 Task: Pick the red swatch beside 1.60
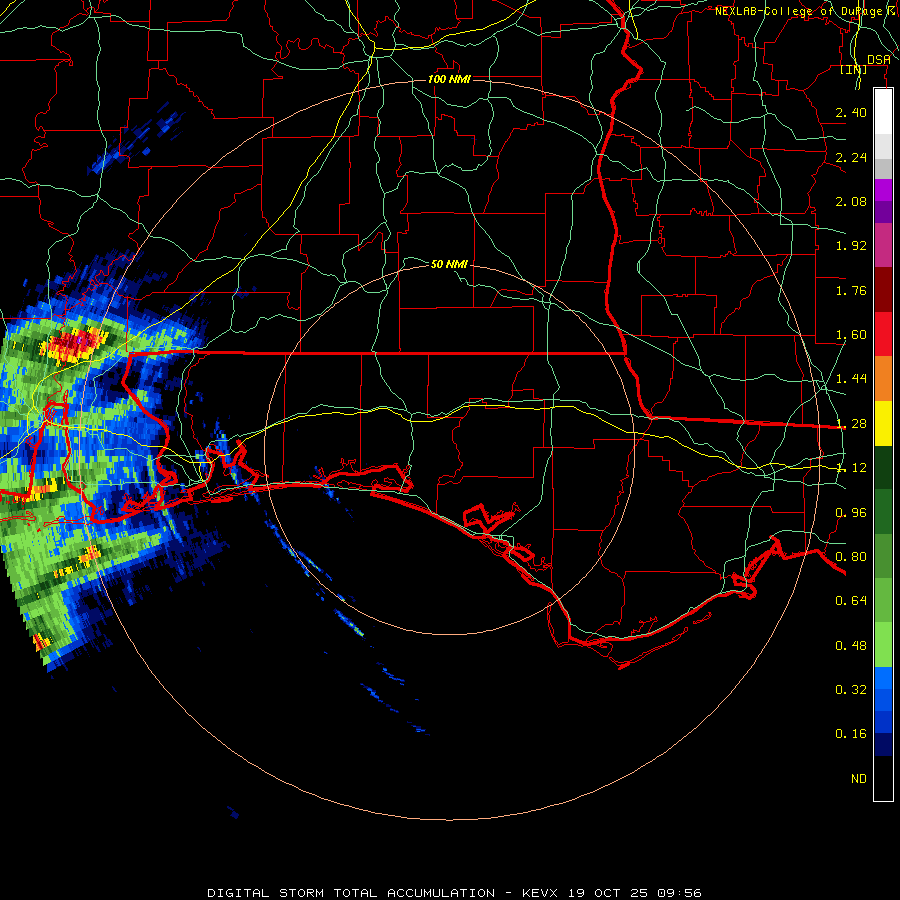[x=883, y=334]
